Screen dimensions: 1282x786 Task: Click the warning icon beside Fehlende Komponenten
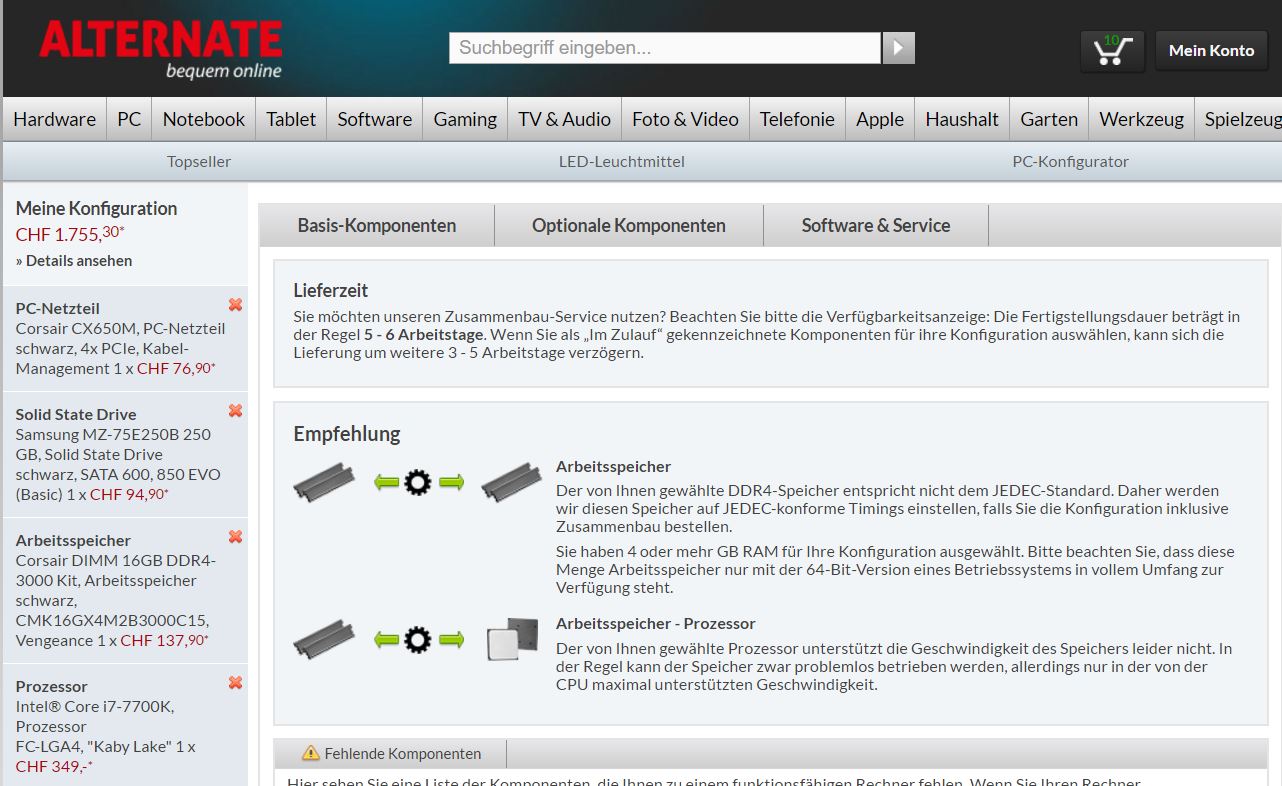tap(311, 753)
